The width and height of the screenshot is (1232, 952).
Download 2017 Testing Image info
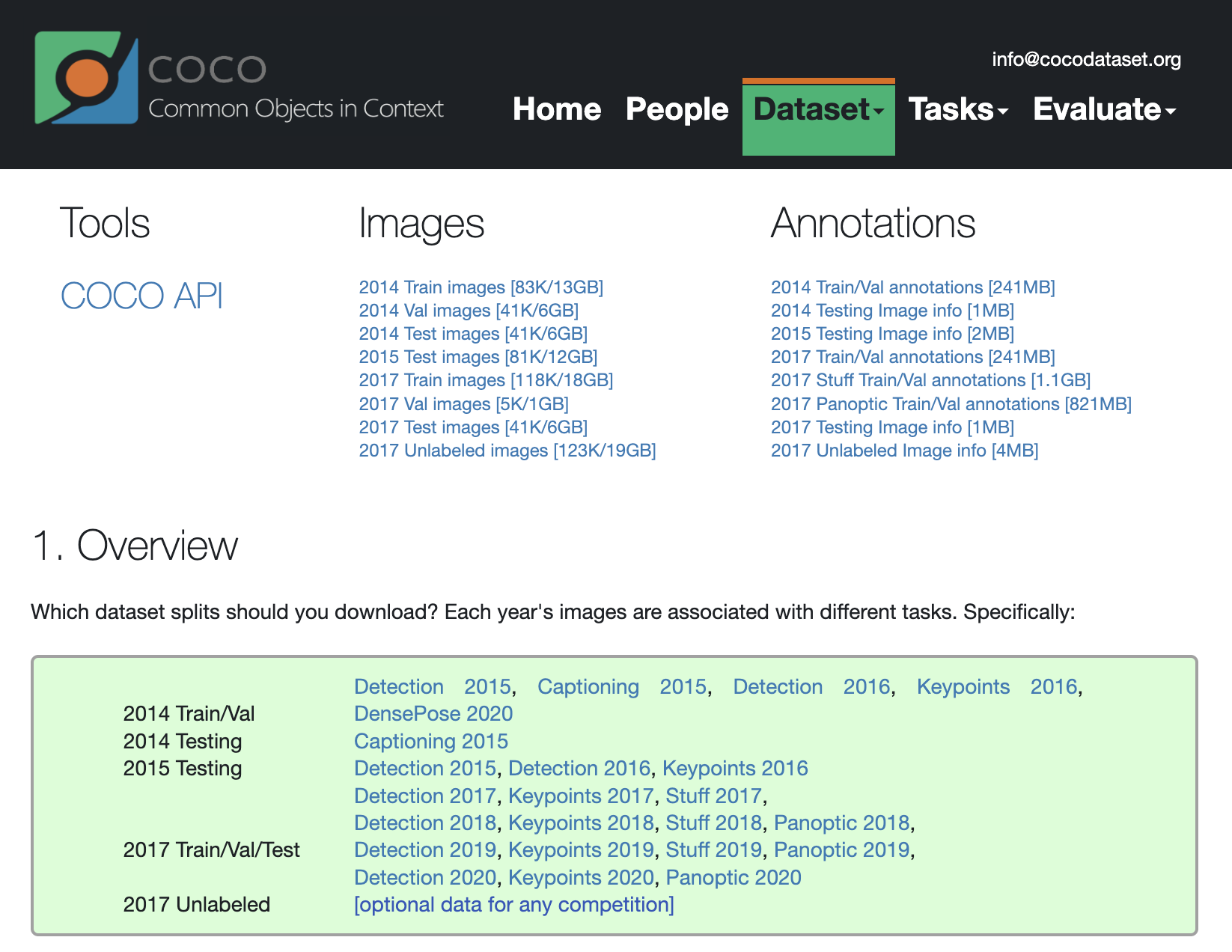point(892,427)
